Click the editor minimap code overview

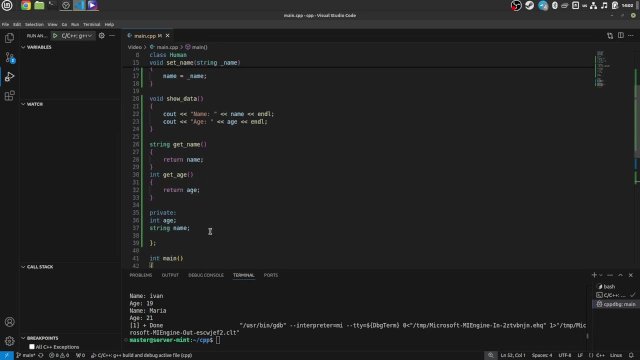pyautogui.click(x=602, y=69)
